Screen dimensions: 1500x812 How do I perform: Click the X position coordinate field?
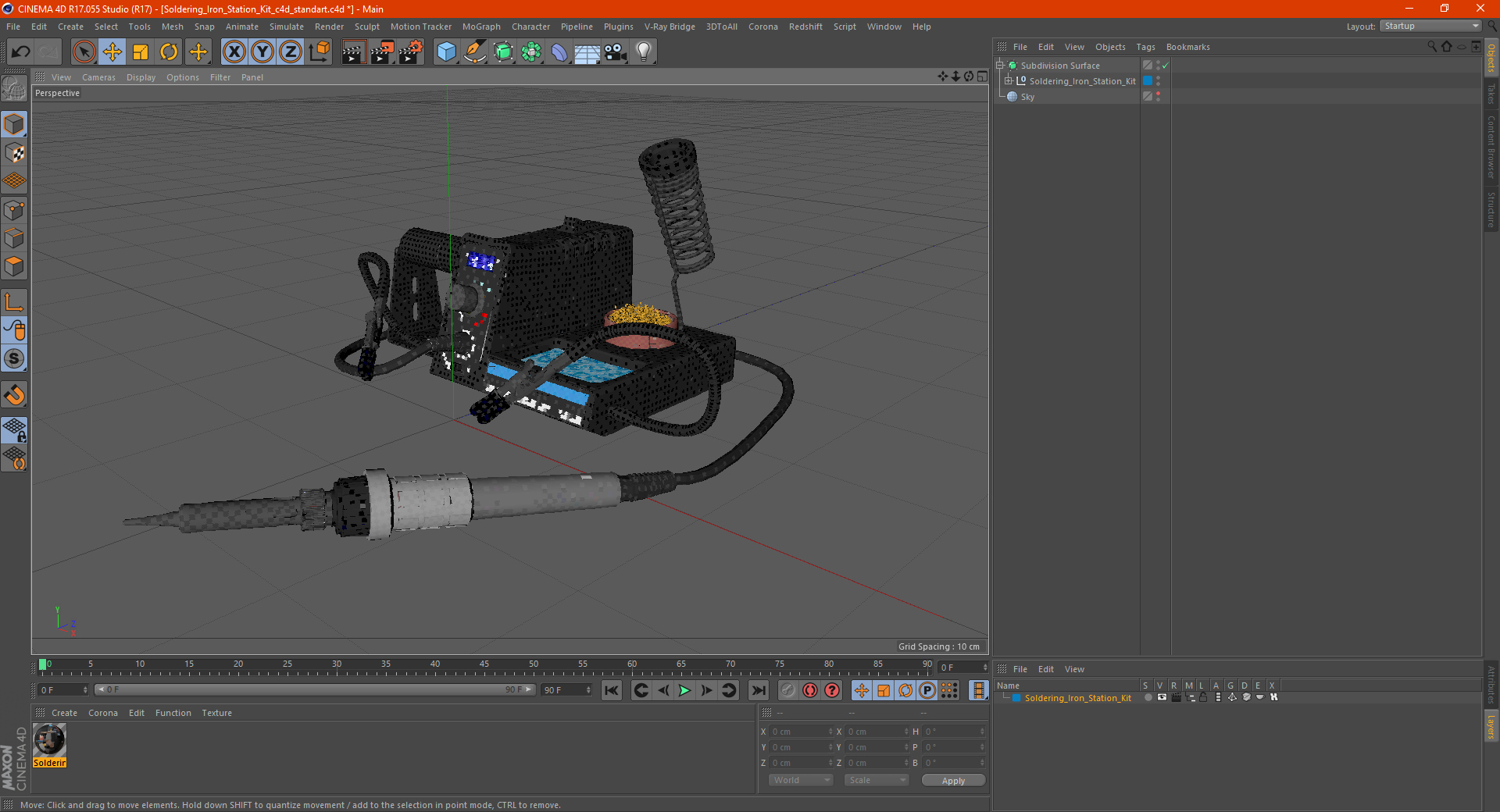[802, 732]
